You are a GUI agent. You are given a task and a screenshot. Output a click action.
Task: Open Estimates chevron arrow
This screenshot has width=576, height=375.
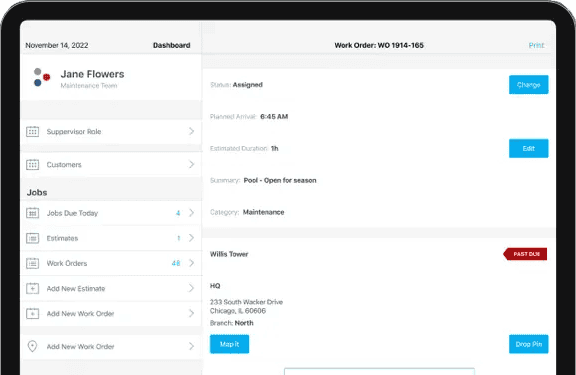click(x=191, y=238)
